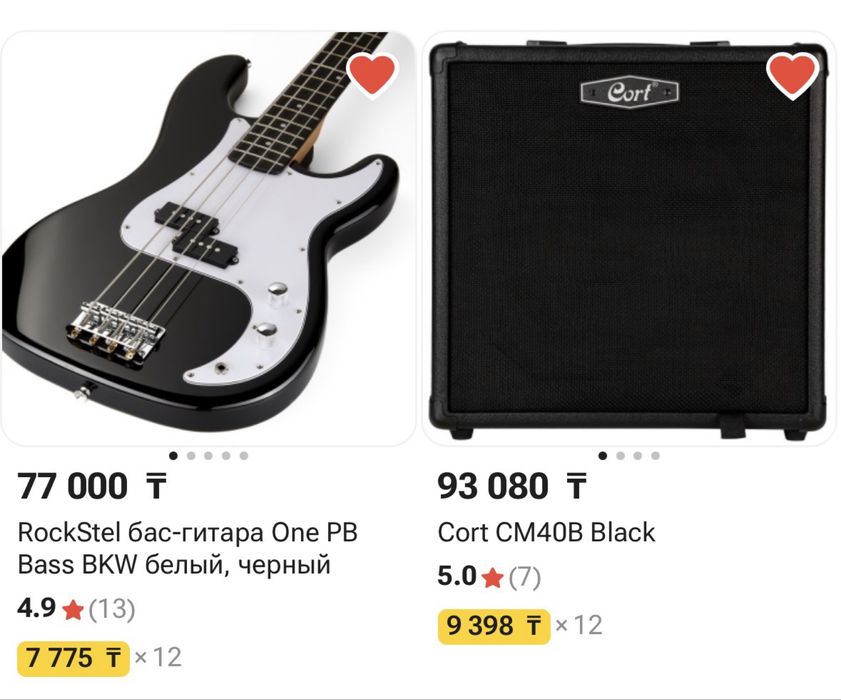Remove the Cort CM40B amp from favorites
841x700 pixels.
(792, 75)
